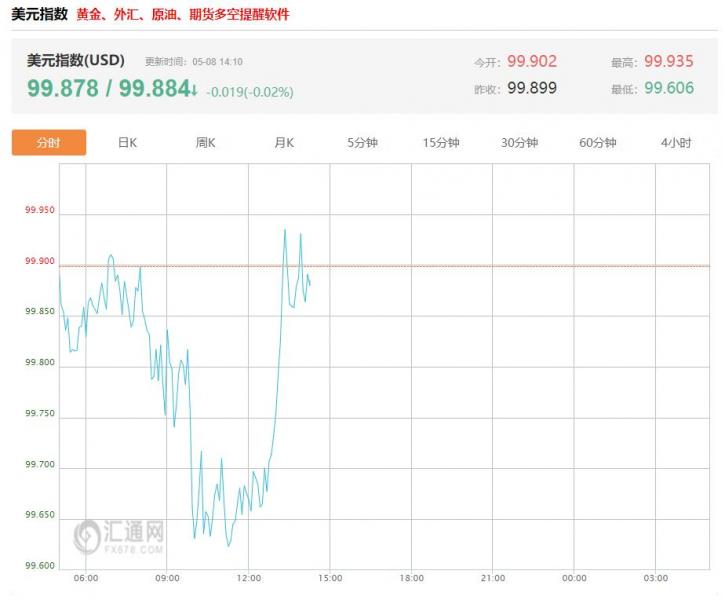The height and width of the screenshot is (600, 725).
Task: Select the 5分钟 interval tab
Action: pyautogui.click(x=362, y=142)
